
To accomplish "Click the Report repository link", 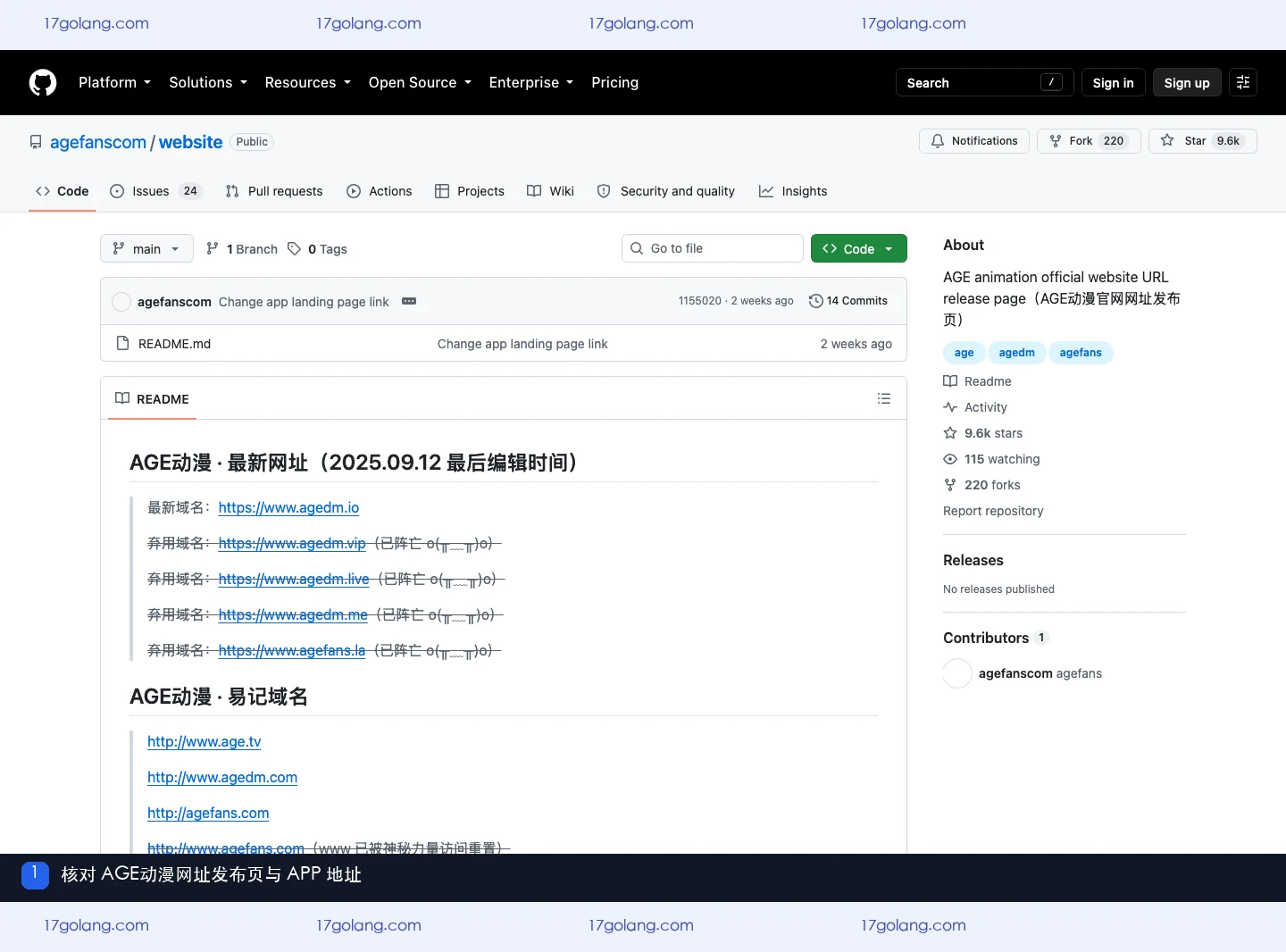I will 993,511.
